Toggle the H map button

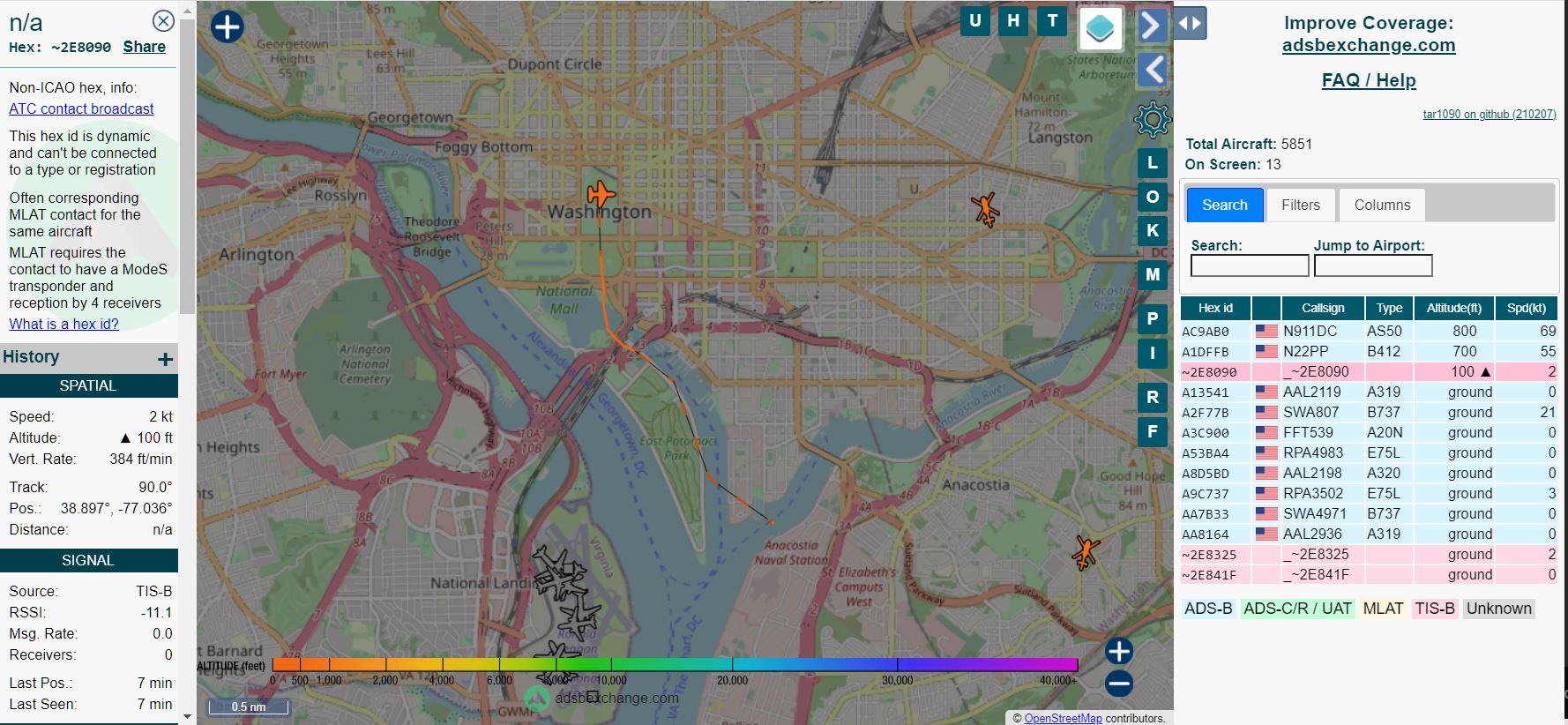[x=1013, y=21]
